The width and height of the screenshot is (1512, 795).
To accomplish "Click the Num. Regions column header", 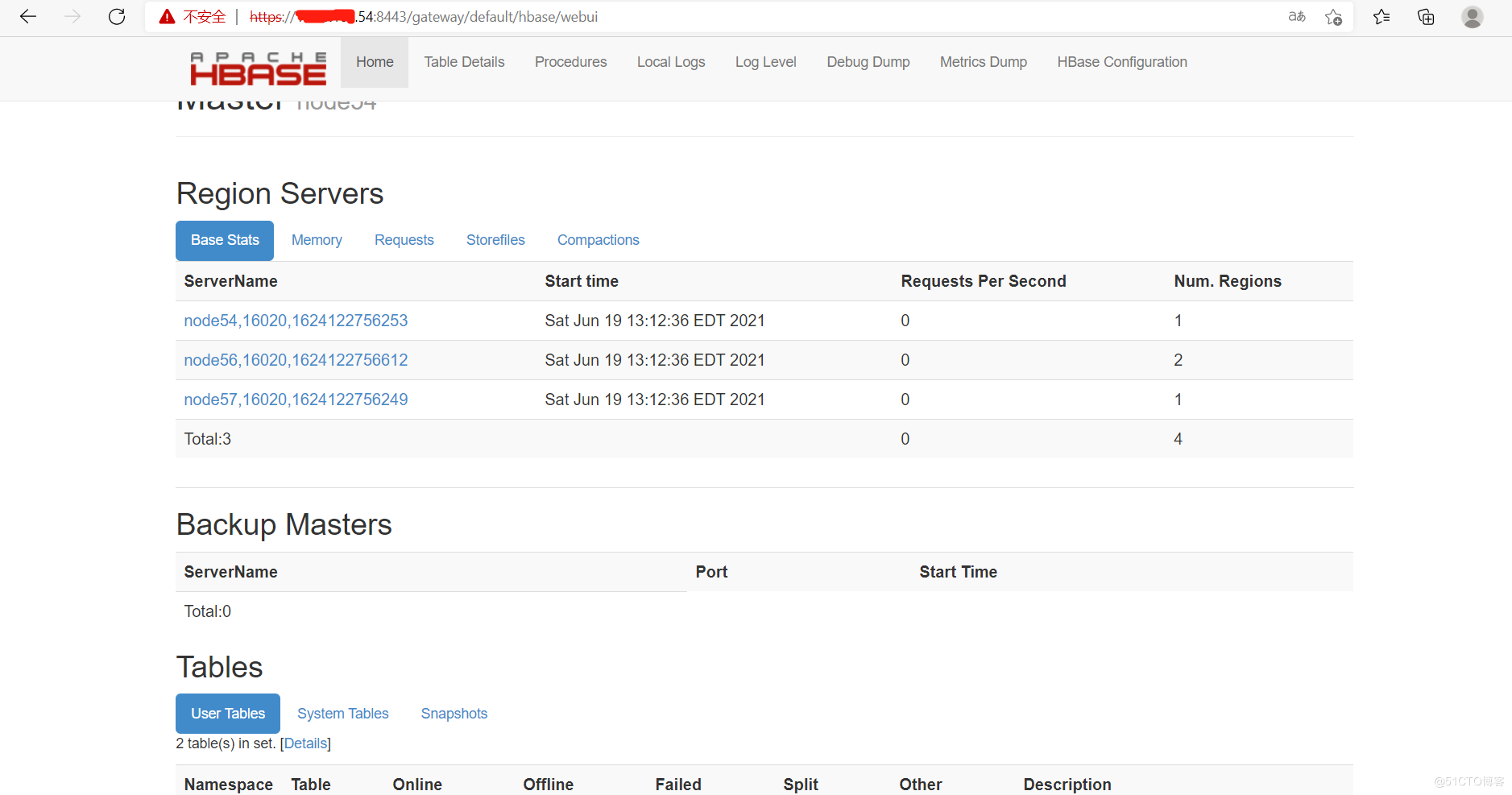I will tap(1228, 281).
